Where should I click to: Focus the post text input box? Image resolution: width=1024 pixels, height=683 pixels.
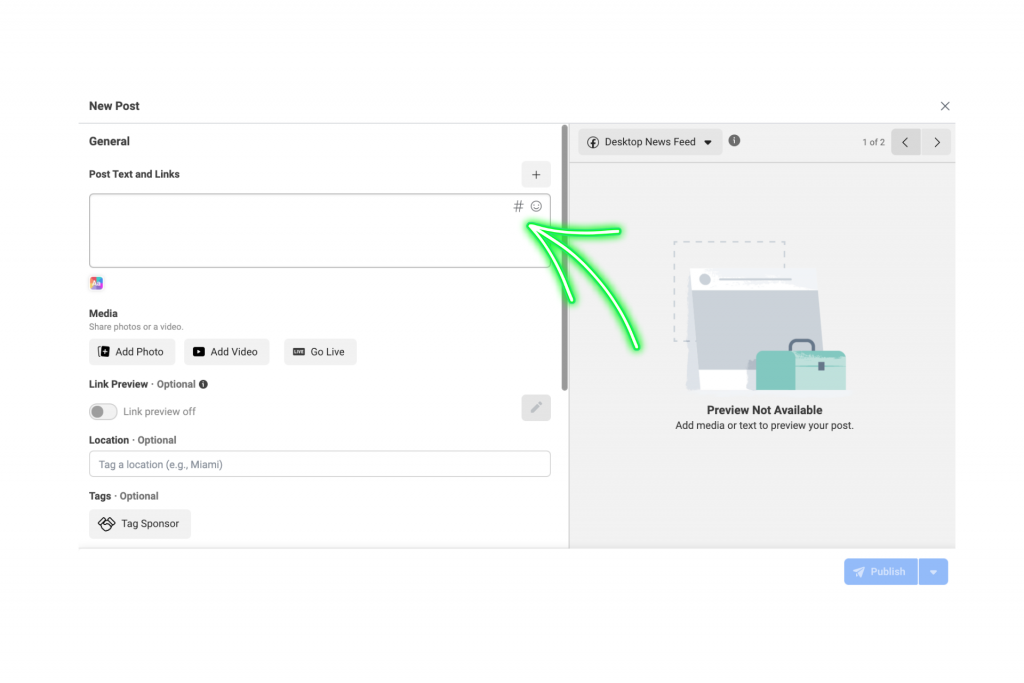point(319,230)
